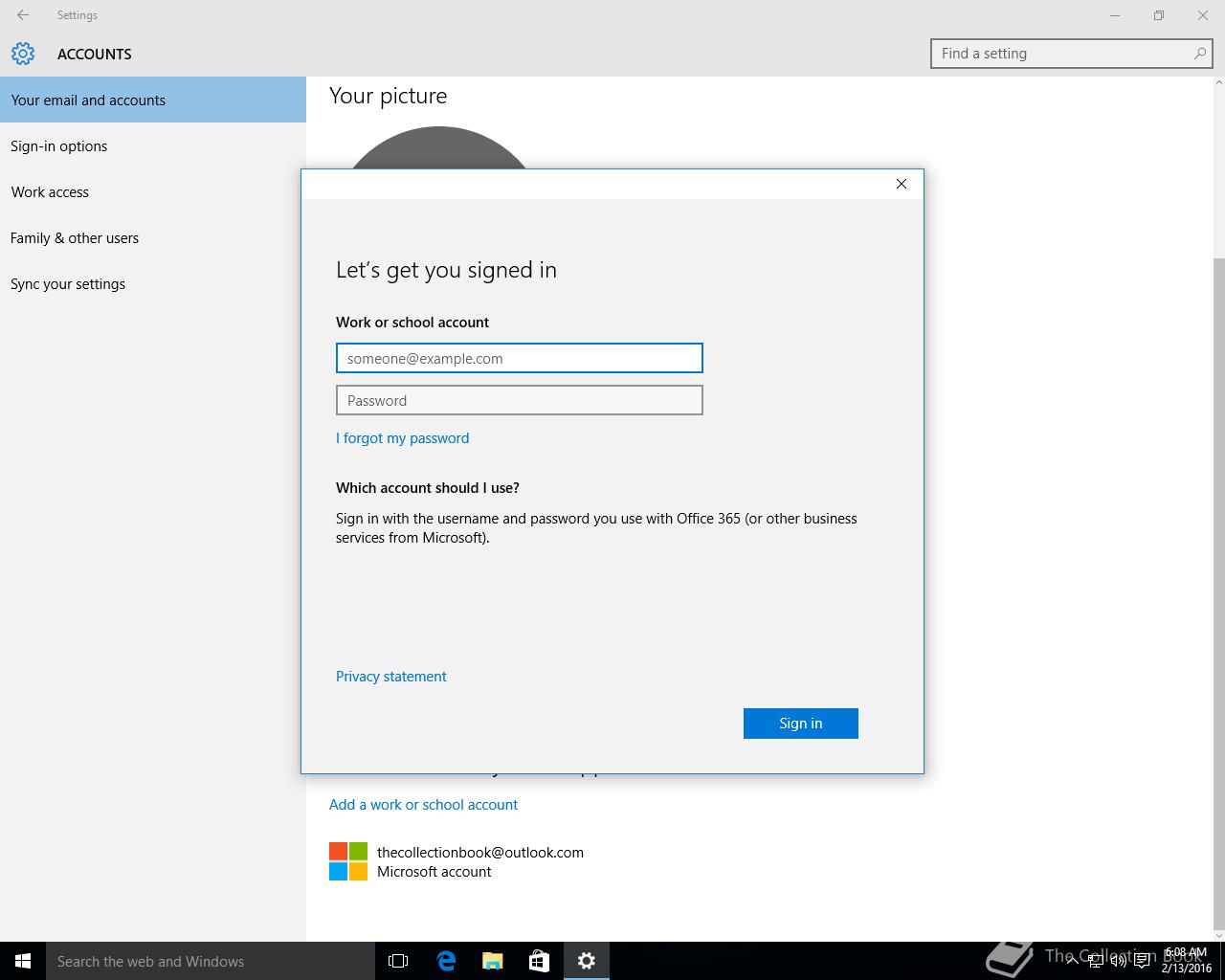Click the work account email field
The image size is (1225, 980).
coord(520,358)
